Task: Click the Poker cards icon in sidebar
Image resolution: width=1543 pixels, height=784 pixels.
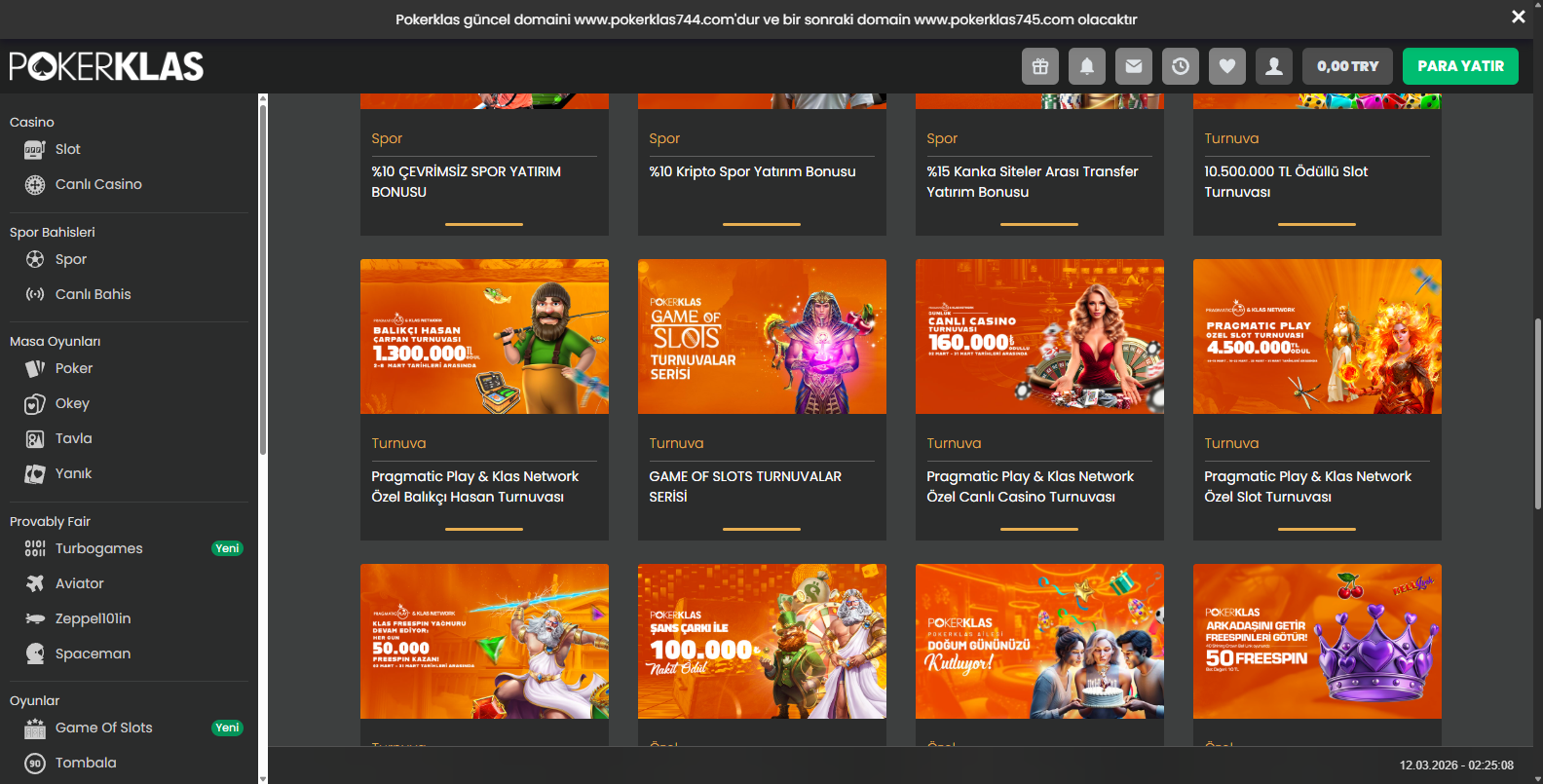Action: 35,368
